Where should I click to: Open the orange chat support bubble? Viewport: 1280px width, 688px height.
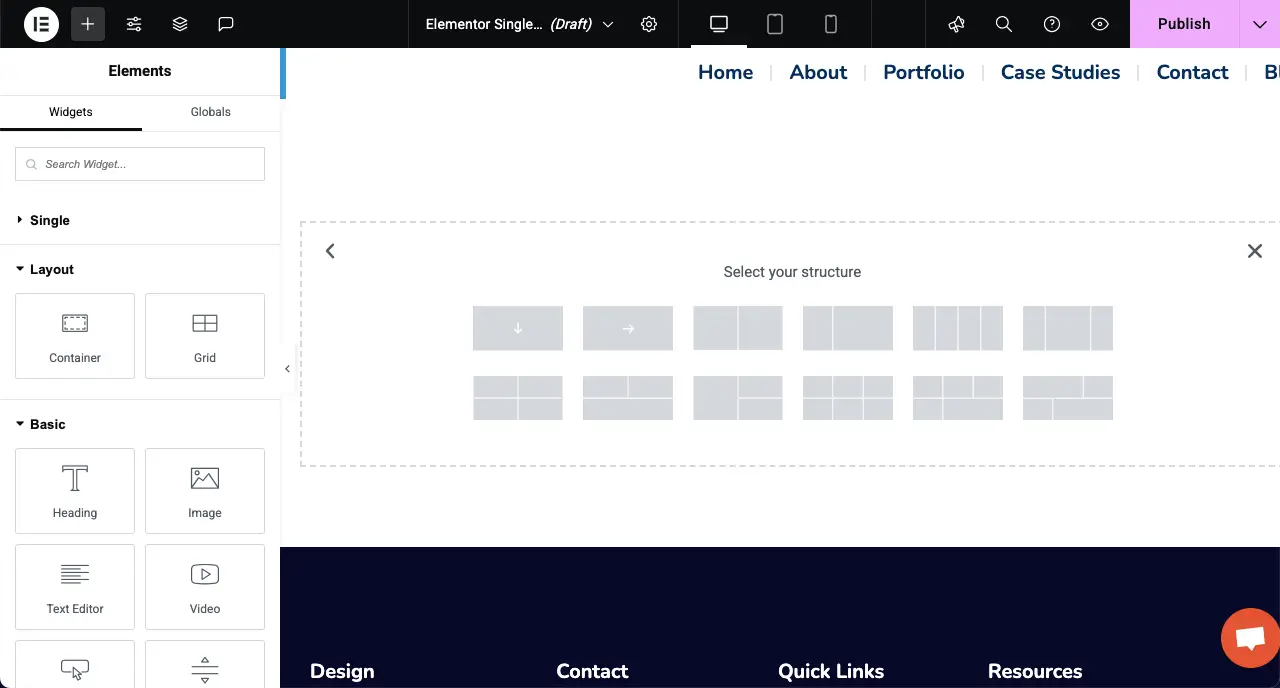click(x=1250, y=638)
